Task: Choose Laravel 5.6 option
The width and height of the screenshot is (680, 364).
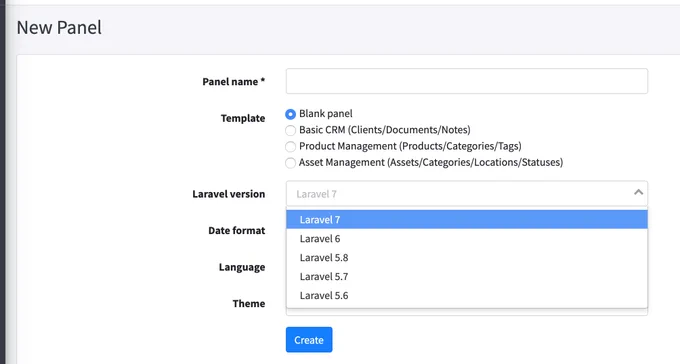Action: pos(467,295)
